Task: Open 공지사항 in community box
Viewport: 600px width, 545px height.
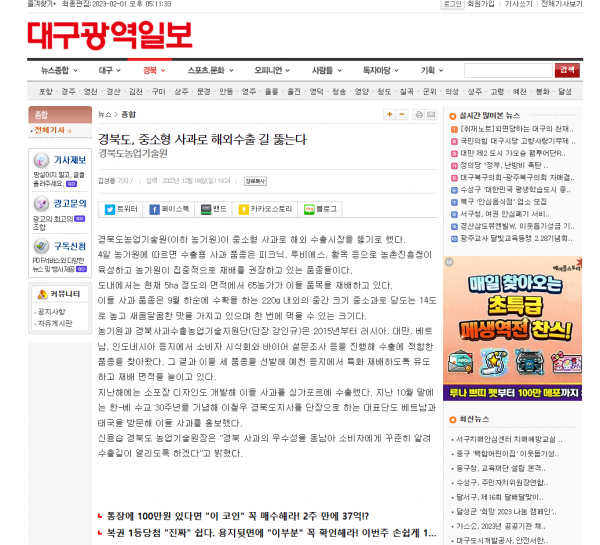Action: coord(51,312)
